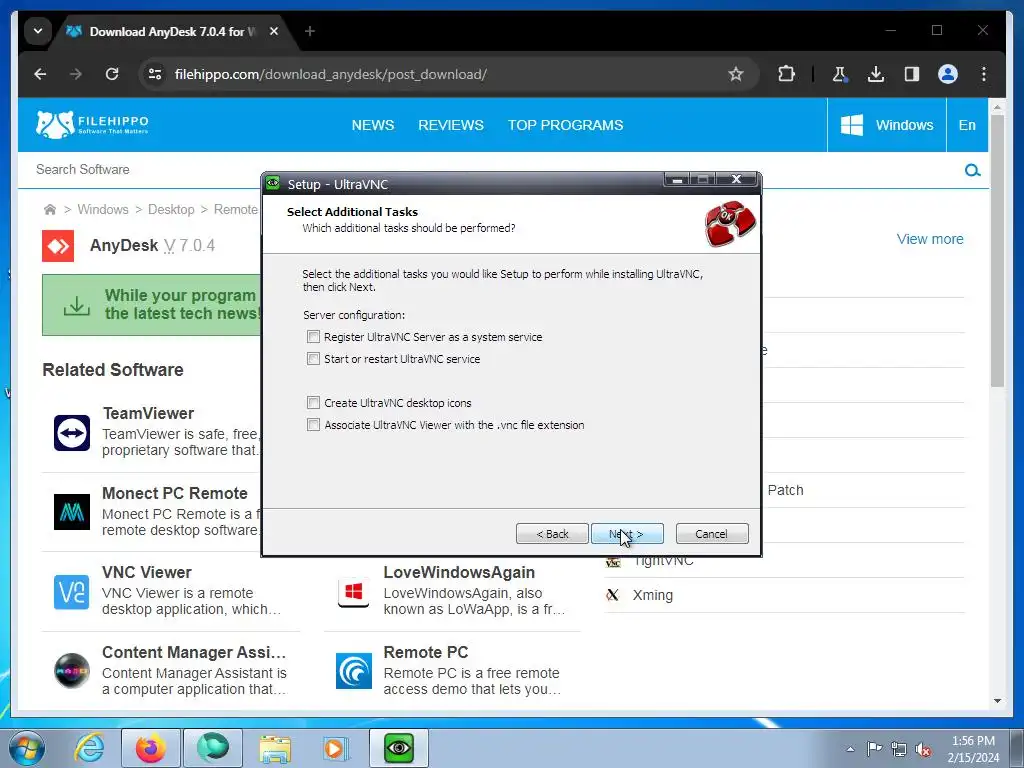Open the Content Manager Assistant icon
Viewport: 1024px width, 768px height.
[72, 671]
